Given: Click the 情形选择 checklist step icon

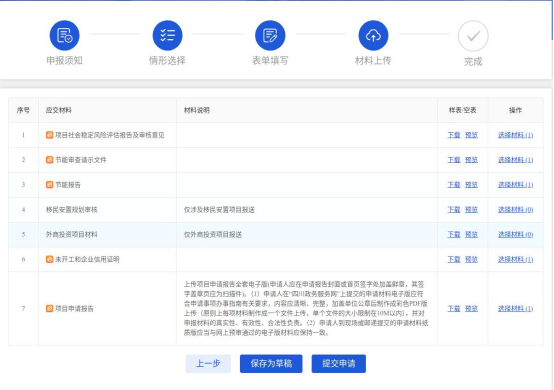Looking at the screenshot, I should click(x=167, y=35).
